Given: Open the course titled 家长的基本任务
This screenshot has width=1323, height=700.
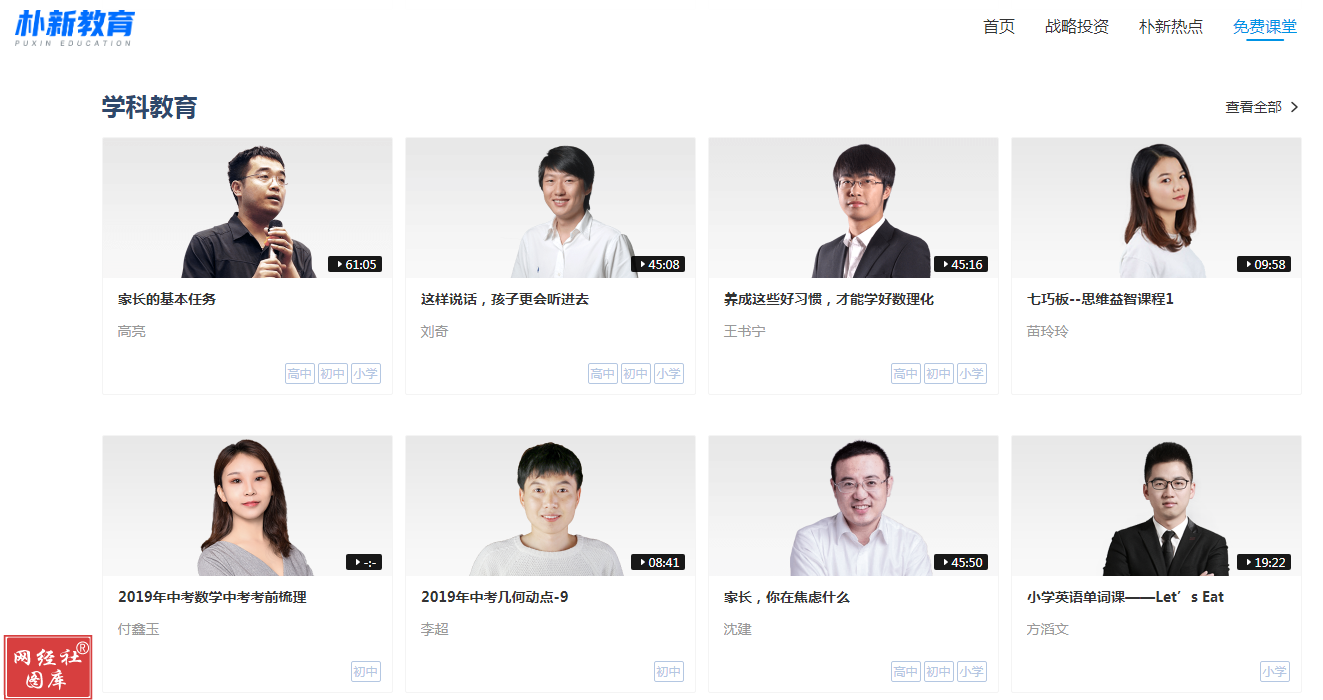Looking at the screenshot, I should 167,299.
